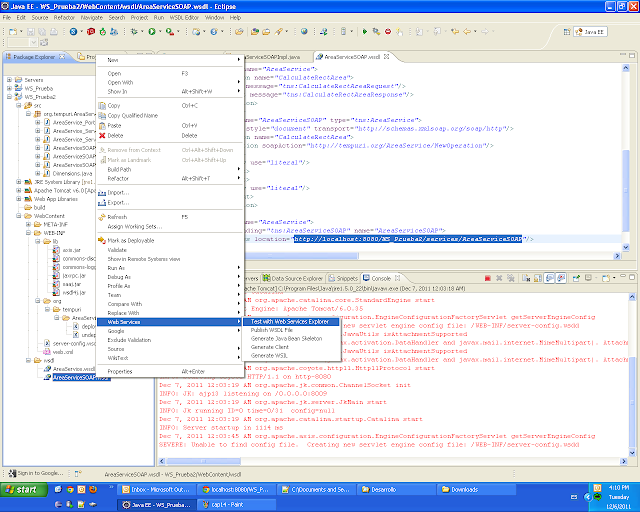Image resolution: width=640 pixels, height=512 pixels.
Task: Switch to Snippets tab
Action: click(x=343, y=278)
